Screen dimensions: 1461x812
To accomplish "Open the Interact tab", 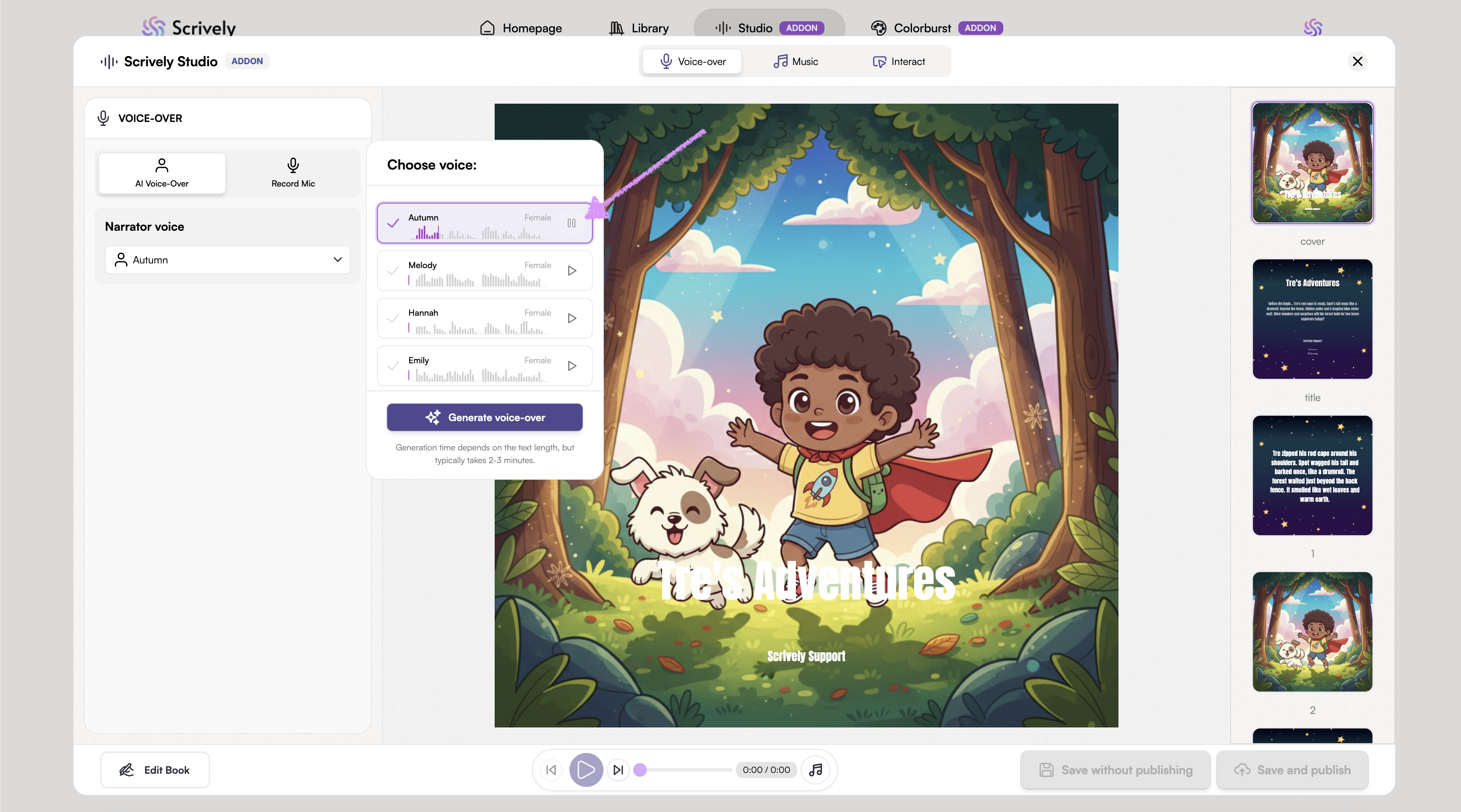I will (x=898, y=61).
